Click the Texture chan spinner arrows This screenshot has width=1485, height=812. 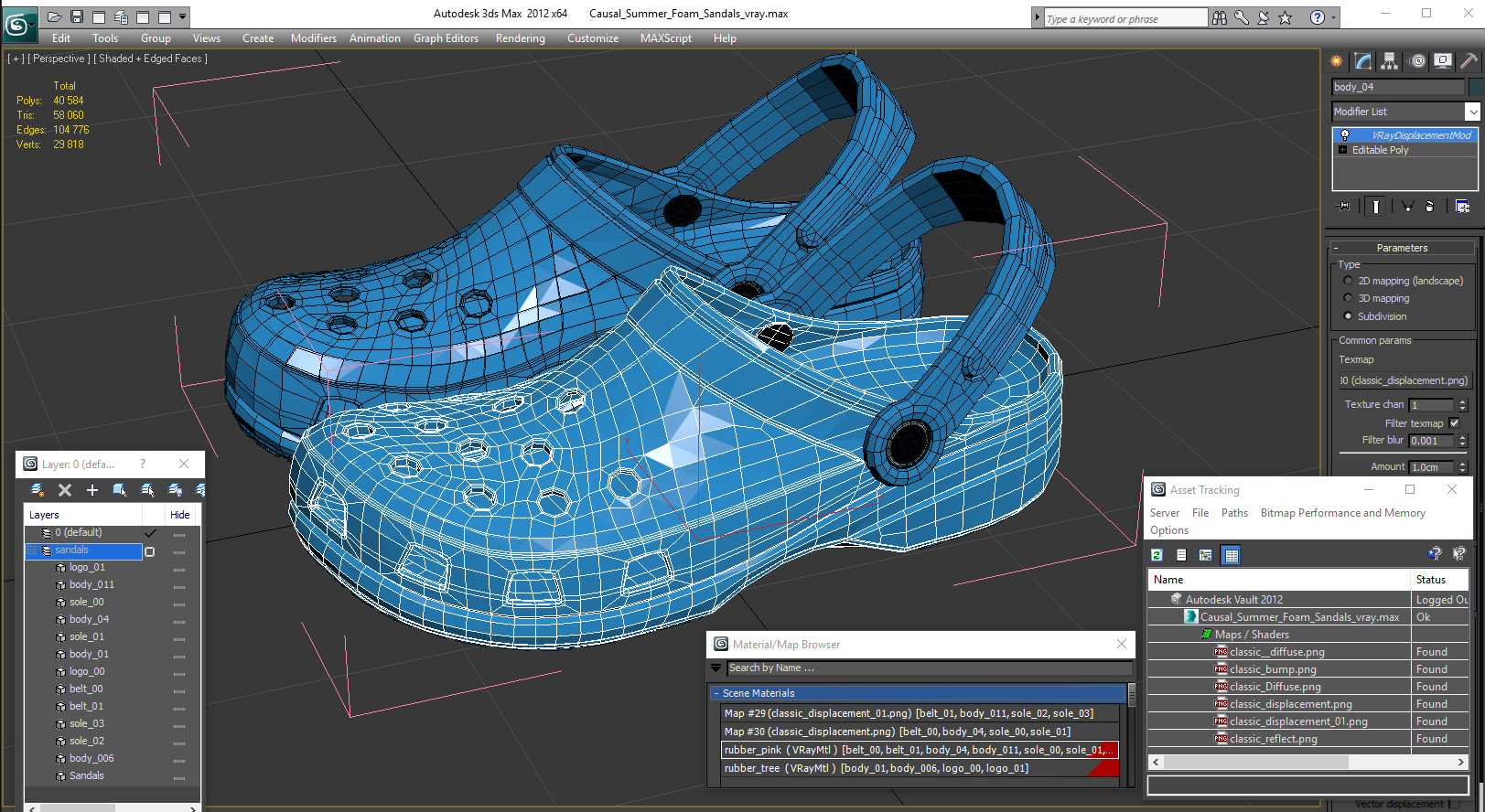(1462, 405)
